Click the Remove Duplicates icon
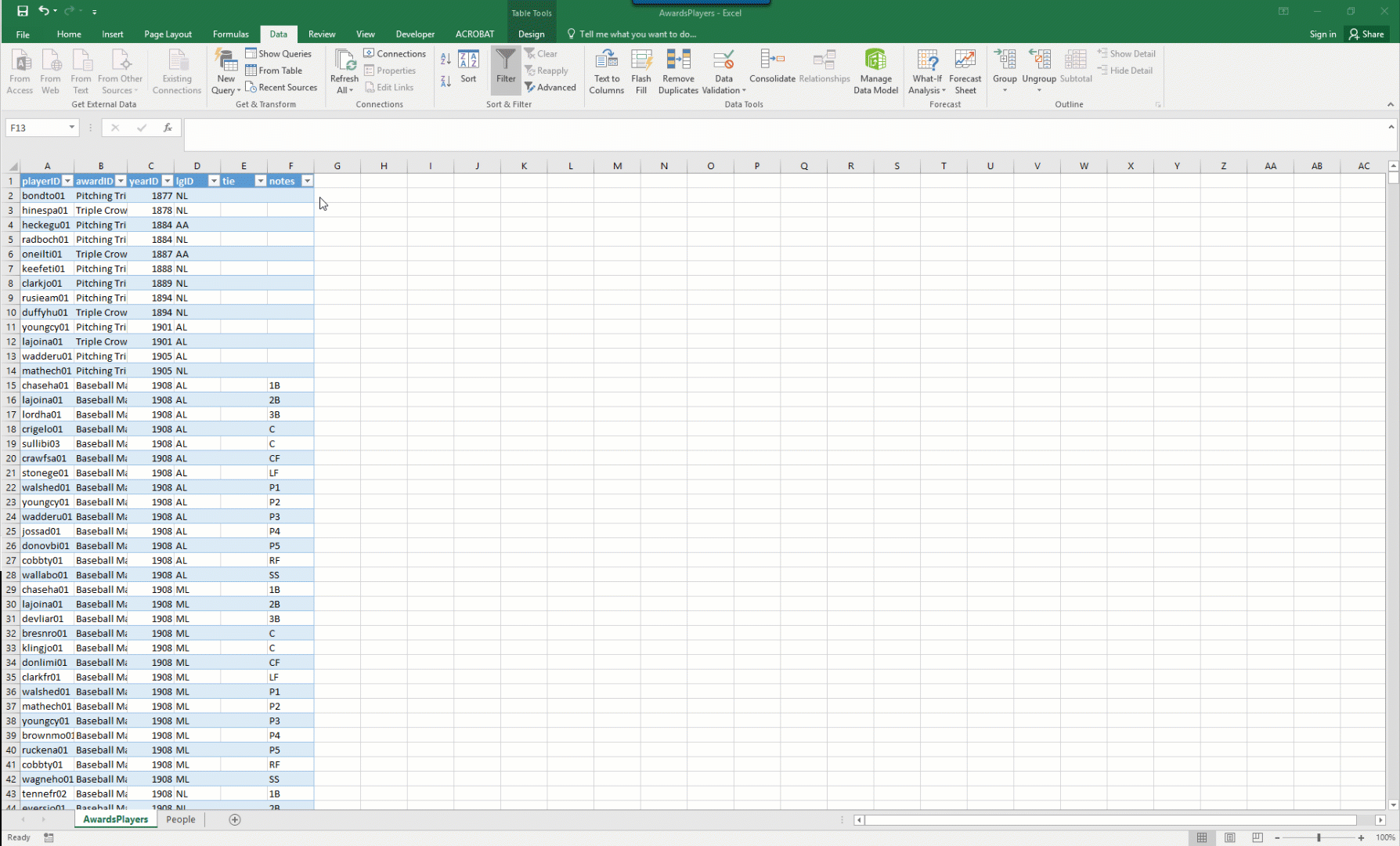 678,61
